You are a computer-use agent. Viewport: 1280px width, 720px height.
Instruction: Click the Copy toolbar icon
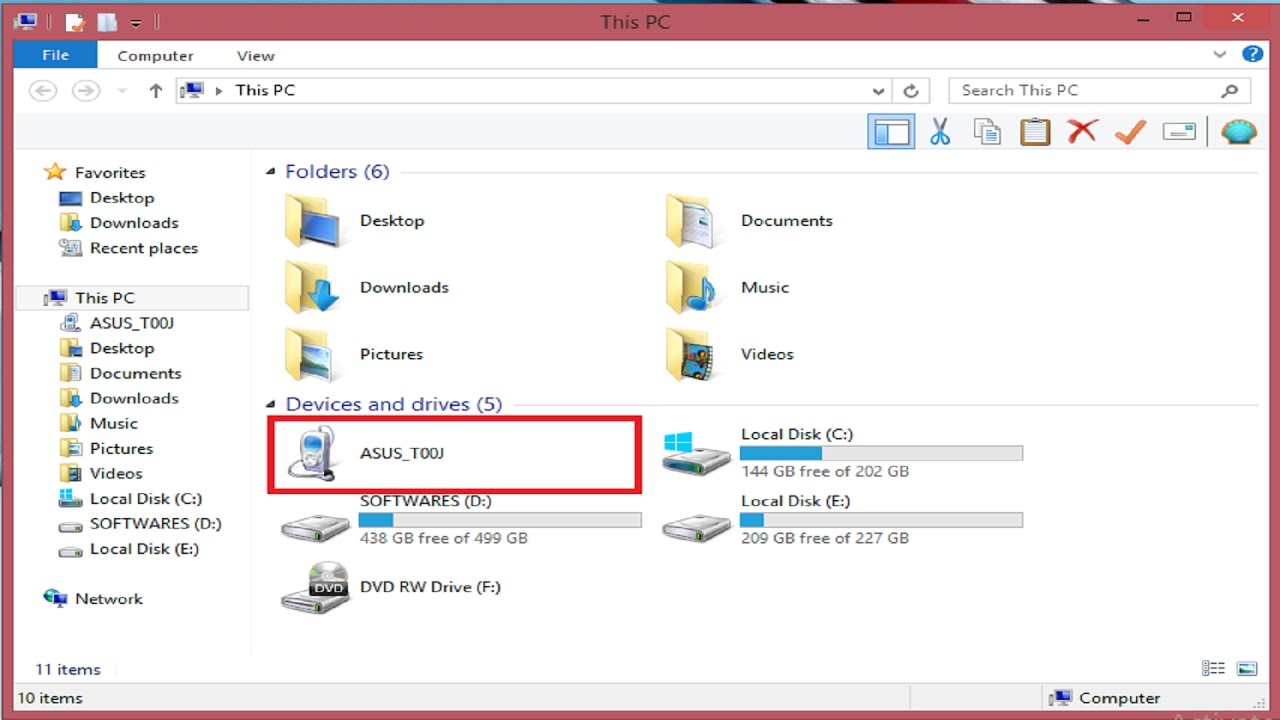click(x=987, y=131)
